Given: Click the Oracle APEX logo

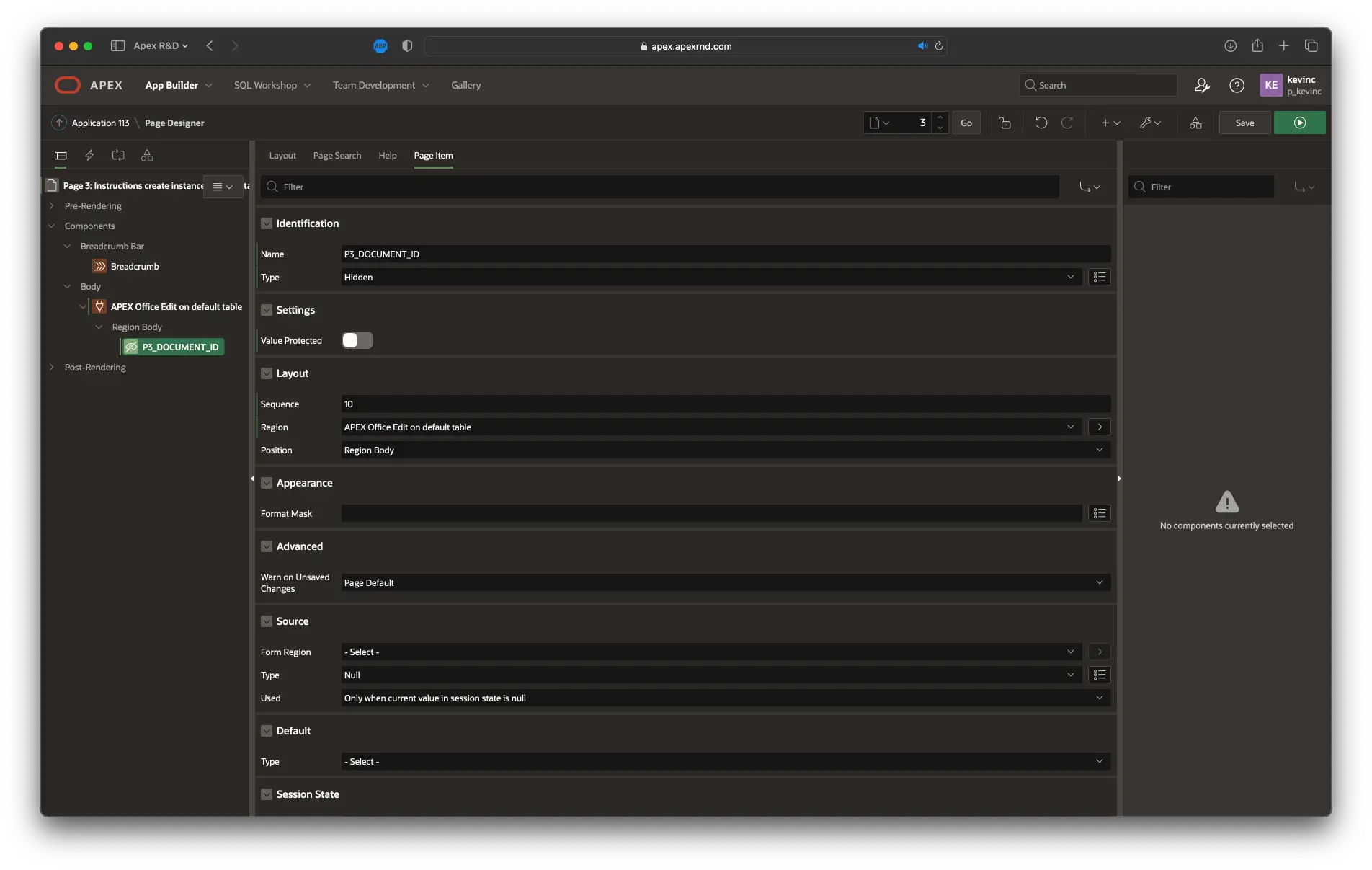Looking at the screenshot, I should [68, 85].
